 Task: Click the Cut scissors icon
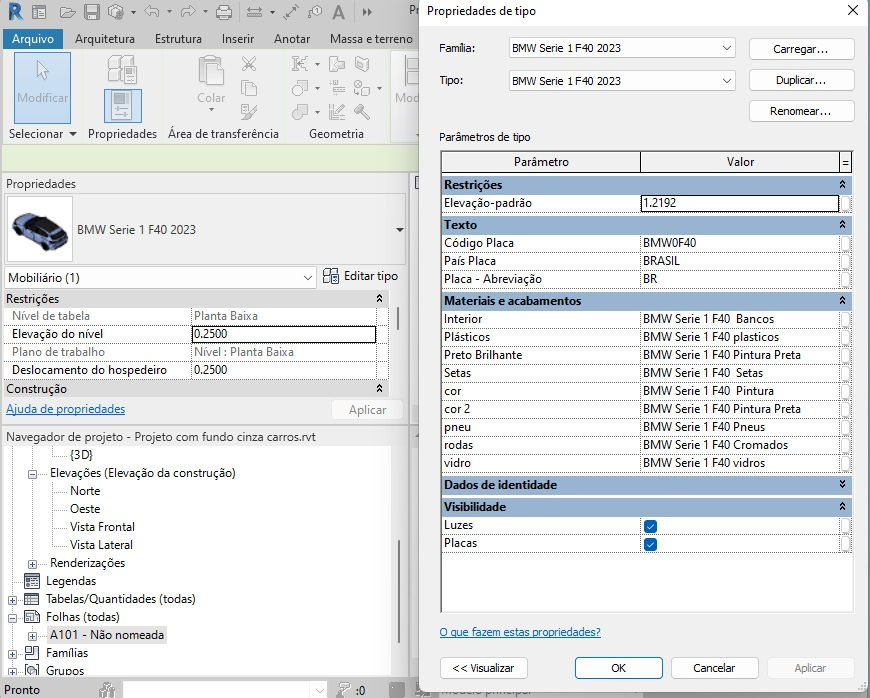click(x=249, y=64)
